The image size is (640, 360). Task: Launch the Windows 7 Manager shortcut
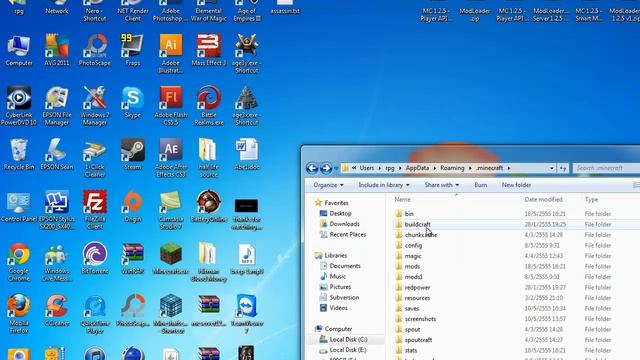(95, 106)
